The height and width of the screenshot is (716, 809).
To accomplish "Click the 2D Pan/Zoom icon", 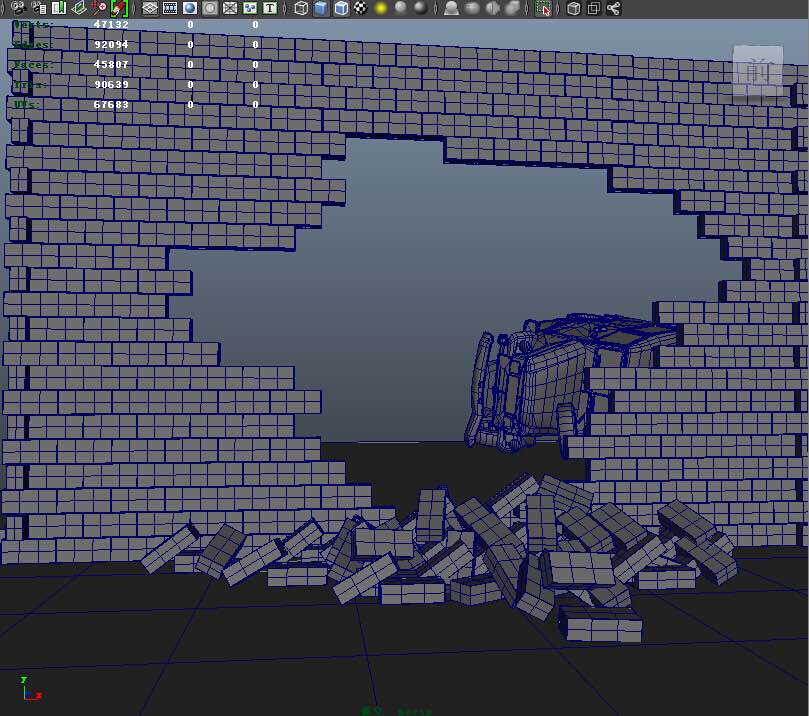I will [99, 8].
